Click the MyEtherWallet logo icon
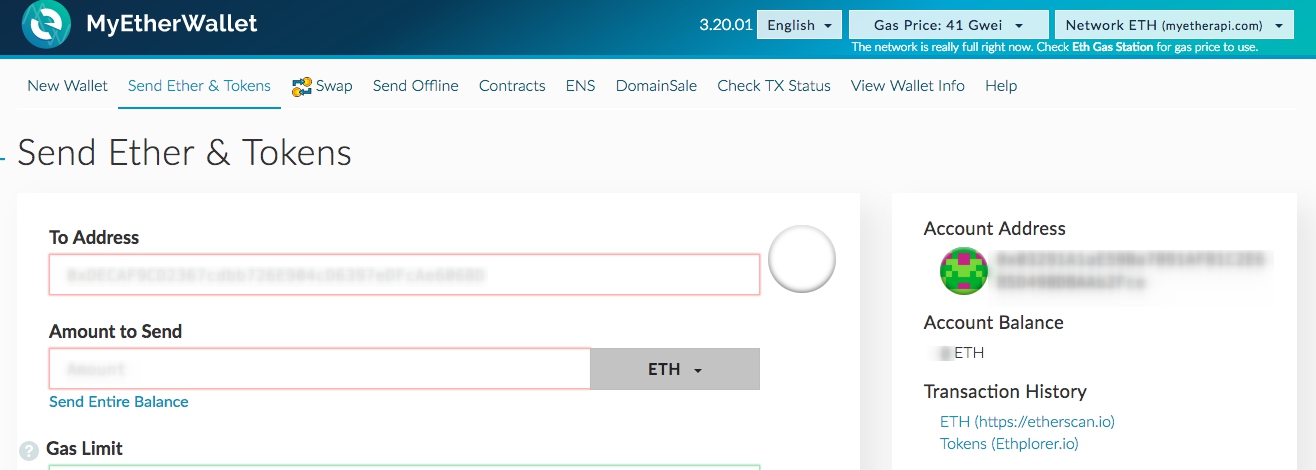1316x470 pixels. (46, 25)
